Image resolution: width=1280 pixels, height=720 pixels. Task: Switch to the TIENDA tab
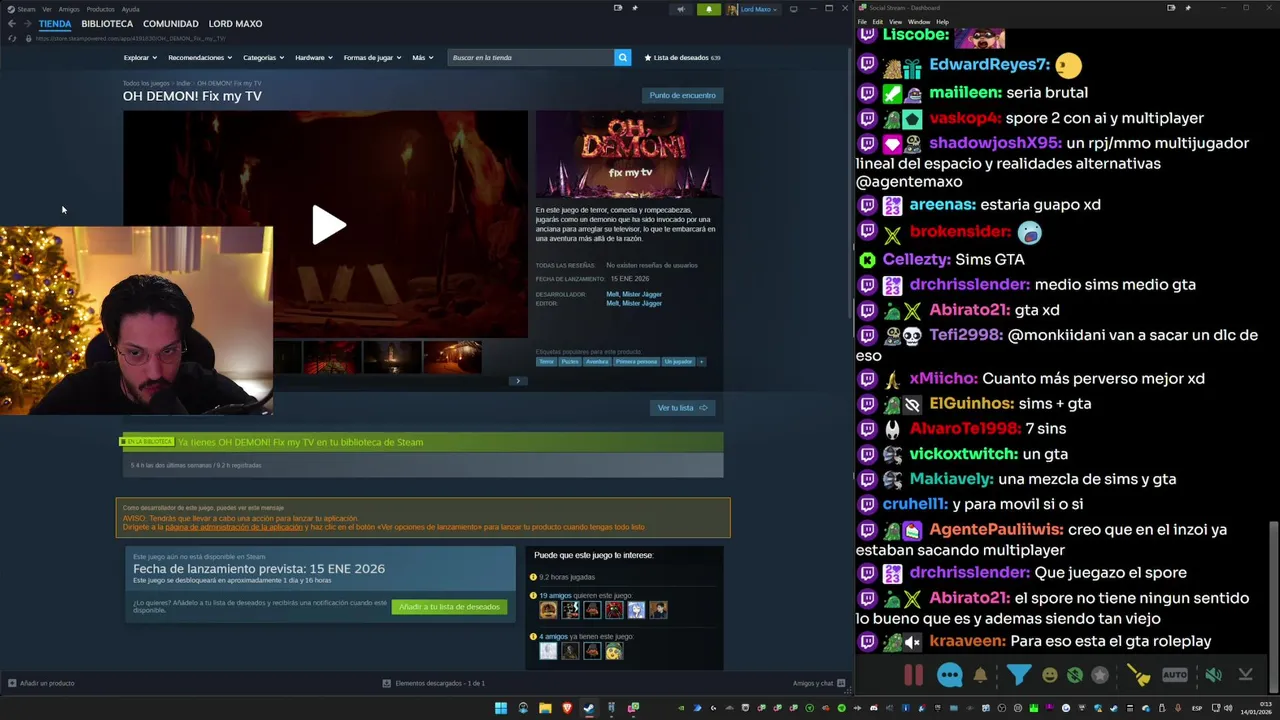coord(55,24)
